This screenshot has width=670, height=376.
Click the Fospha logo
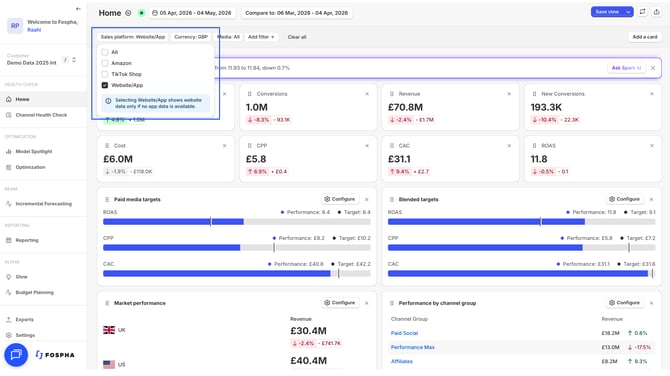coord(55,355)
